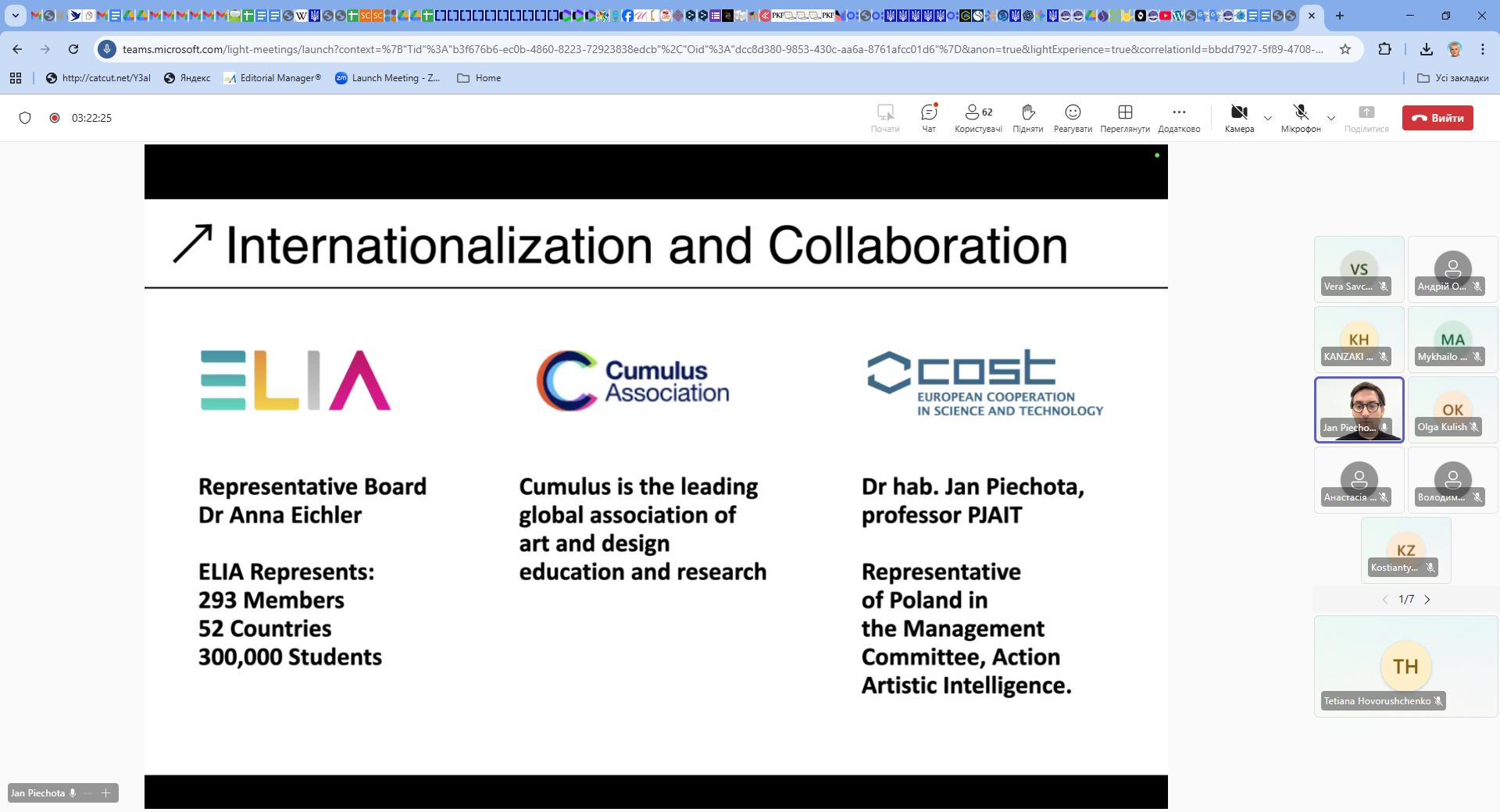Open the More options menu
The width and height of the screenshot is (1500, 812).
click(x=1178, y=117)
